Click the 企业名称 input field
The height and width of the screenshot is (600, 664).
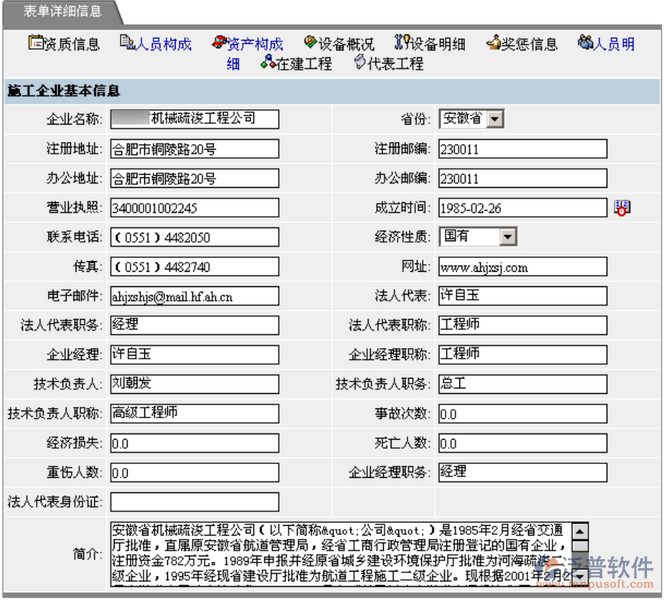tap(194, 119)
